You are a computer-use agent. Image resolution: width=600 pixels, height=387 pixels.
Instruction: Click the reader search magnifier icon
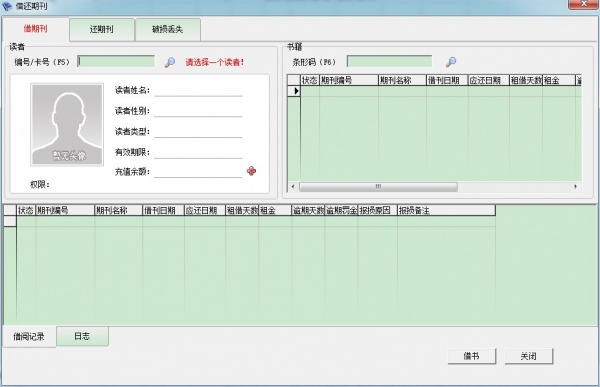[170, 62]
